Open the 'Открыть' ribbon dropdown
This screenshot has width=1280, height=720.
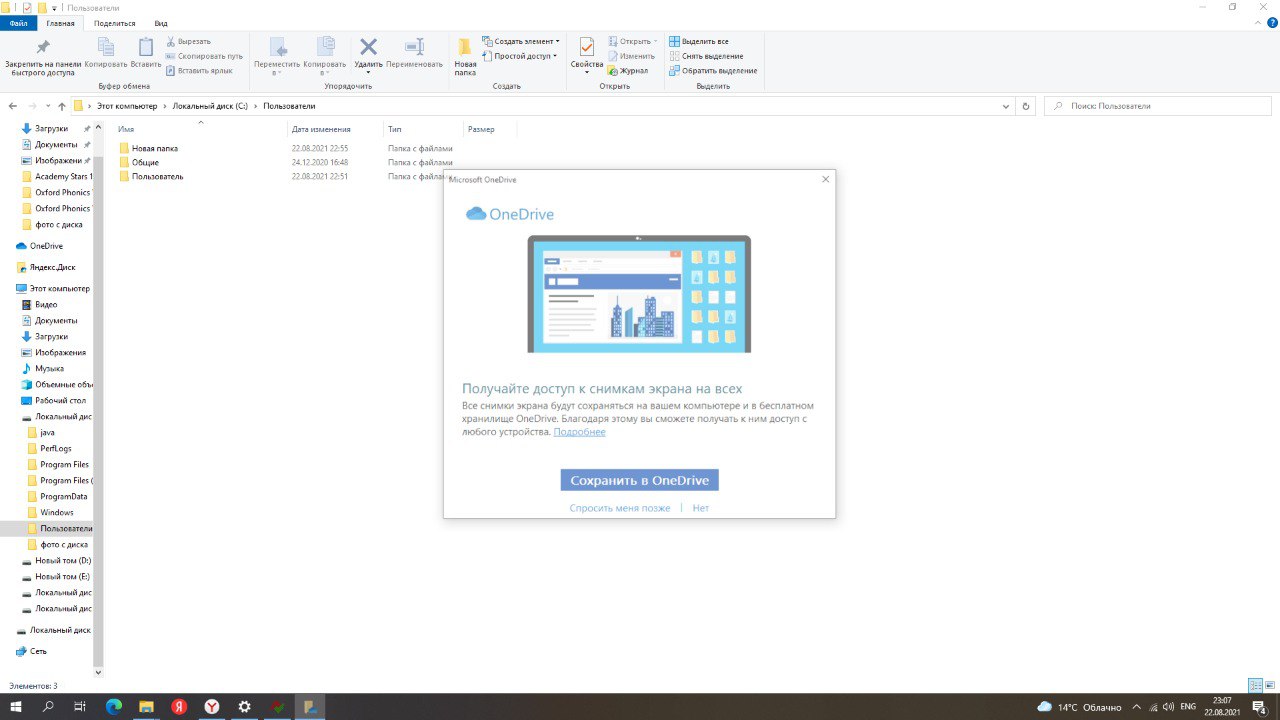tap(632, 42)
